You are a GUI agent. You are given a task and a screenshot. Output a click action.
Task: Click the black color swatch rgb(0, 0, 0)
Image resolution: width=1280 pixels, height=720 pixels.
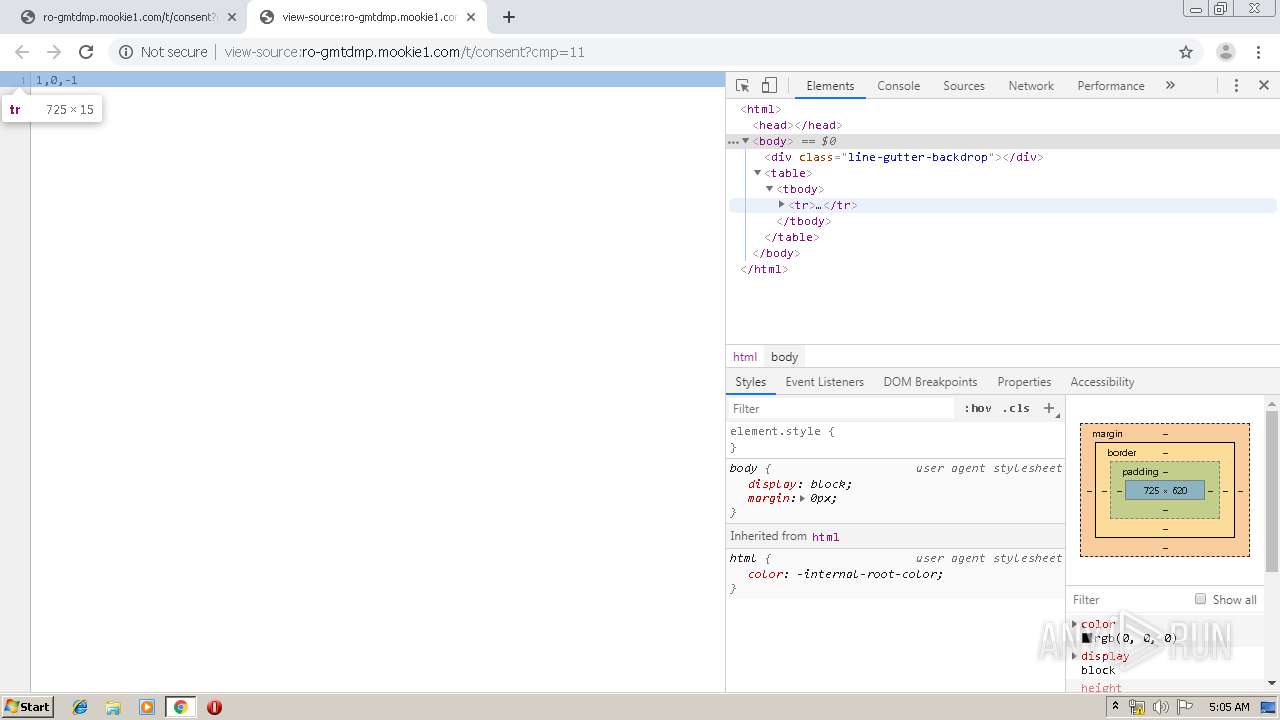coord(1086,638)
